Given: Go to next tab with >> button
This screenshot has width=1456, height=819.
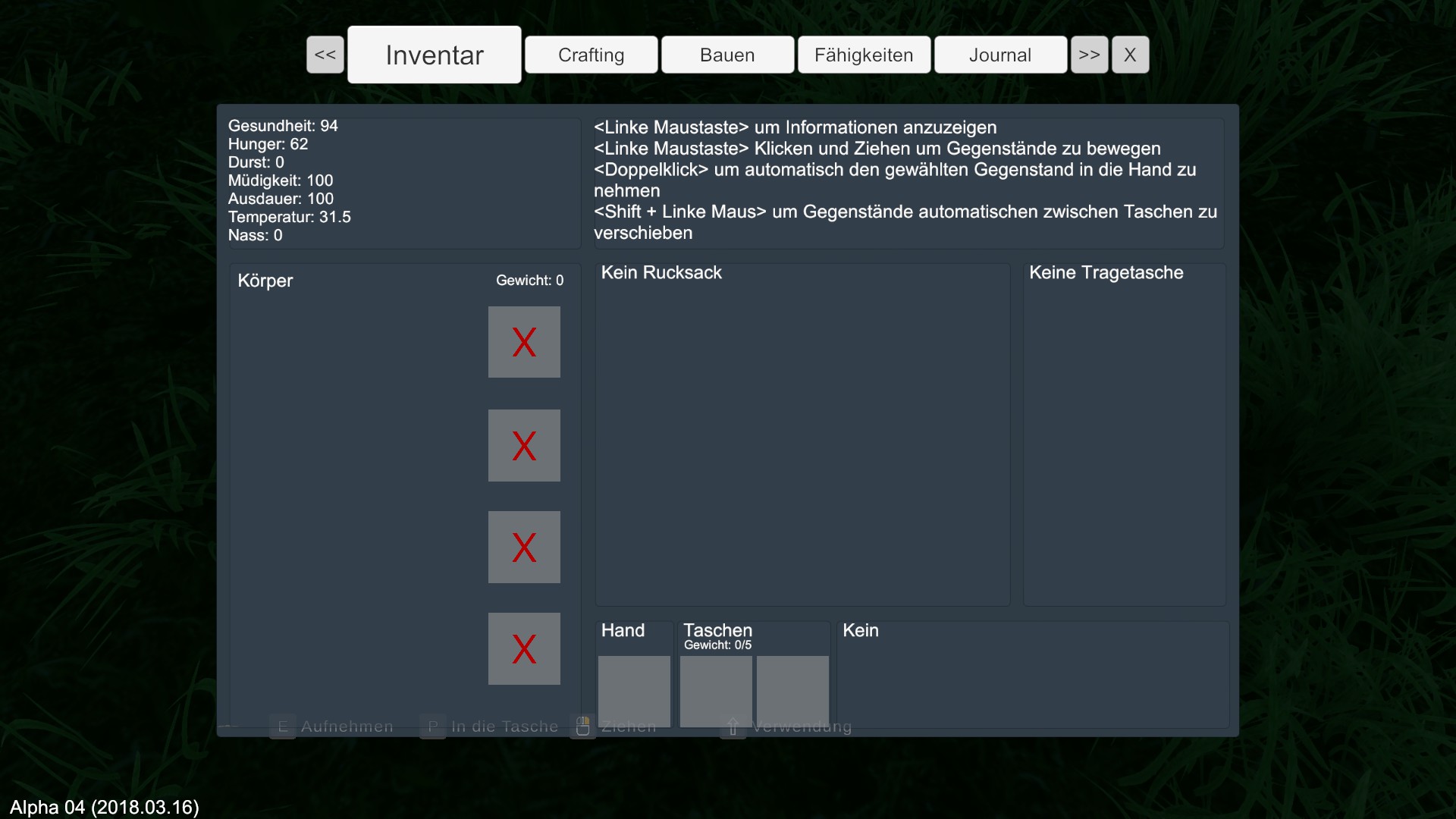Looking at the screenshot, I should 1089,55.
